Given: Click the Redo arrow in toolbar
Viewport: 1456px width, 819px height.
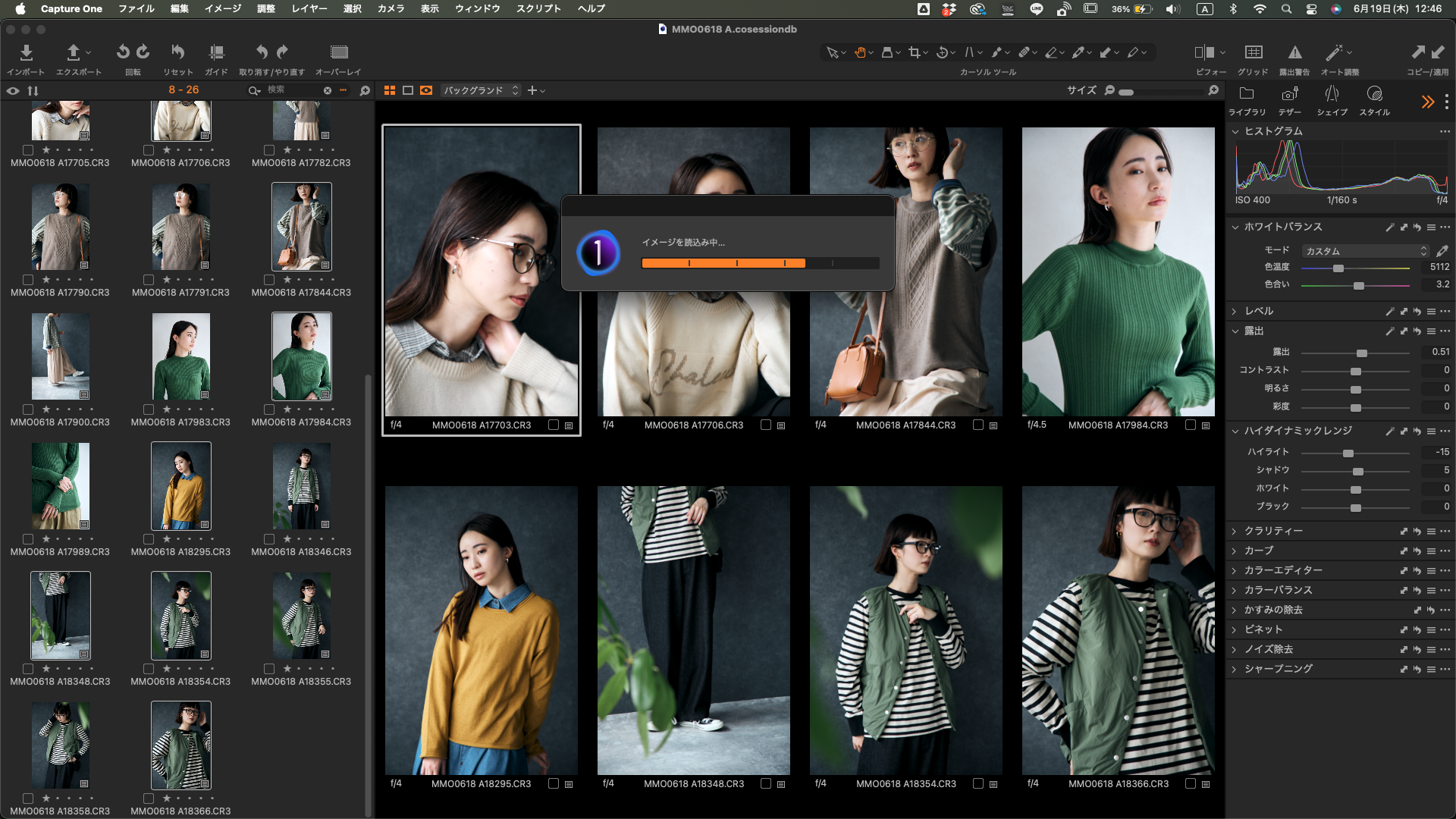Looking at the screenshot, I should [282, 52].
